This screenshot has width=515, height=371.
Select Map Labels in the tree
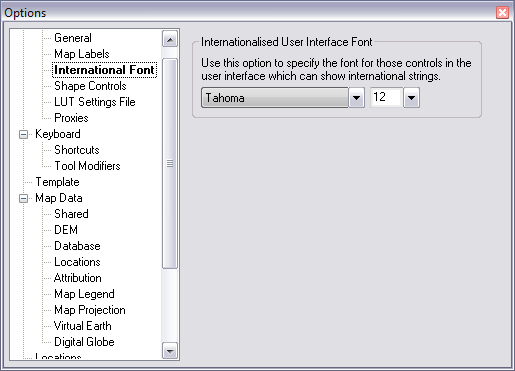coord(82,54)
